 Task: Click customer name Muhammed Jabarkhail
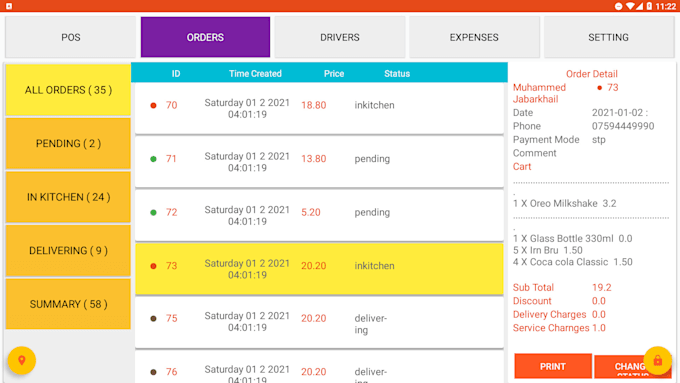point(539,93)
